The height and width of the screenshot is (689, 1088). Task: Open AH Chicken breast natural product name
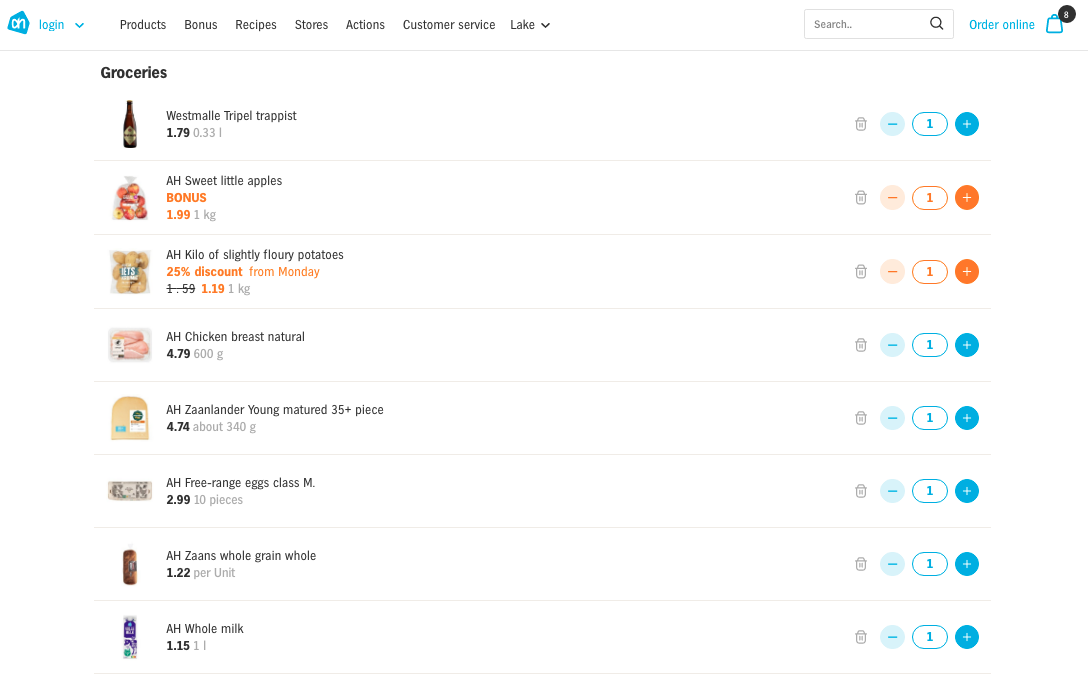(x=235, y=337)
